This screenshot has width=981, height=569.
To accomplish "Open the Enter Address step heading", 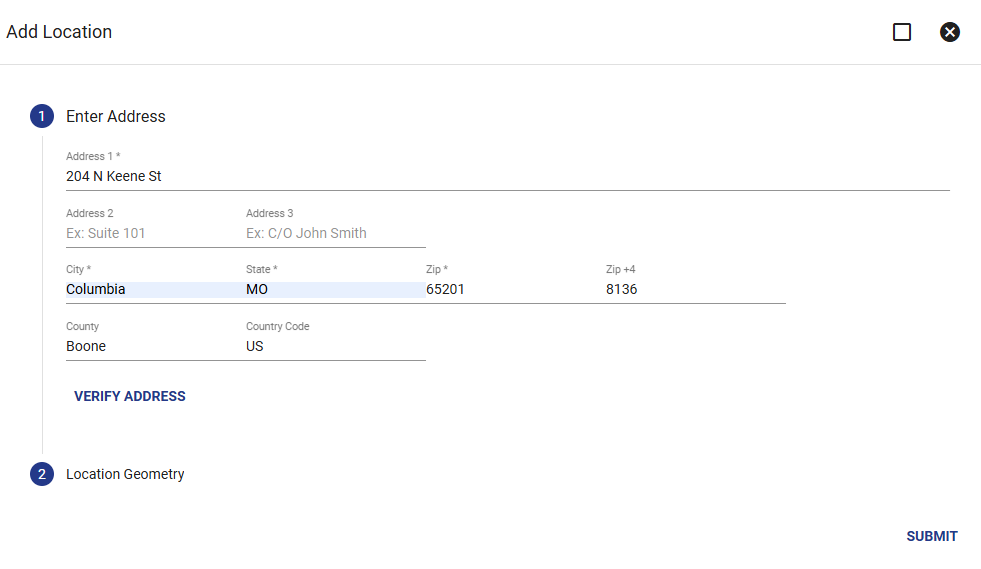I will click(116, 116).
